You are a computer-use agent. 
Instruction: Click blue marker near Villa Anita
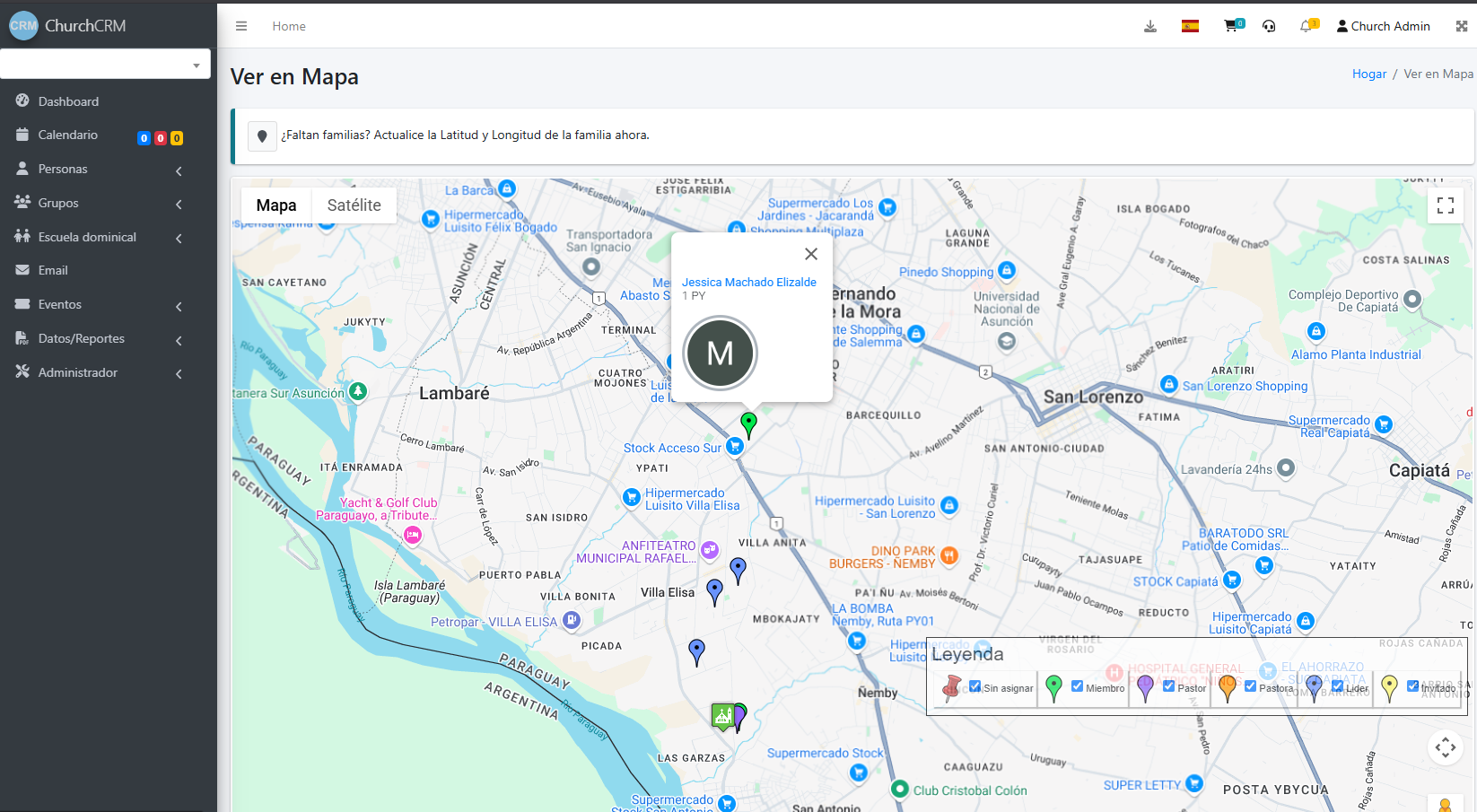pyautogui.click(x=738, y=570)
